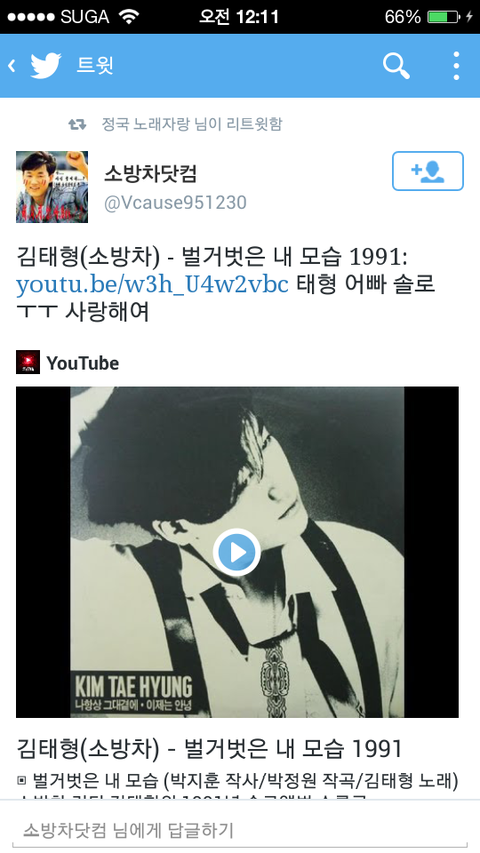Follow 소방차닷컴 with the add-user button
480x853 pixels.
pos(428,171)
